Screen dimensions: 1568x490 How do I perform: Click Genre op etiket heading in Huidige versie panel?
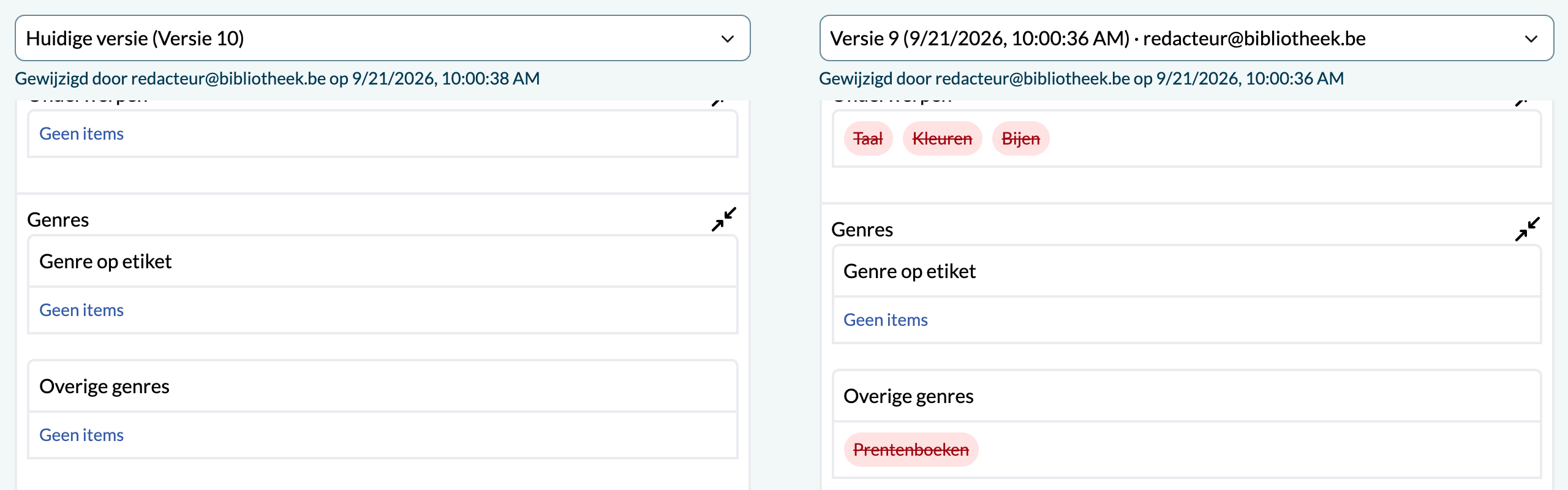105,262
